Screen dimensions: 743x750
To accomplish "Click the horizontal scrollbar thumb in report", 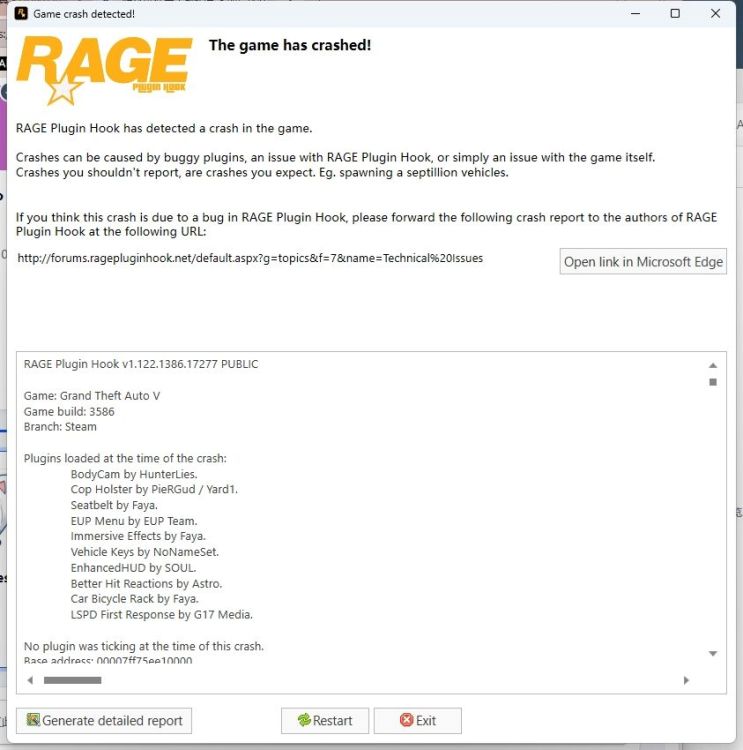I will click(x=72, y=680).
